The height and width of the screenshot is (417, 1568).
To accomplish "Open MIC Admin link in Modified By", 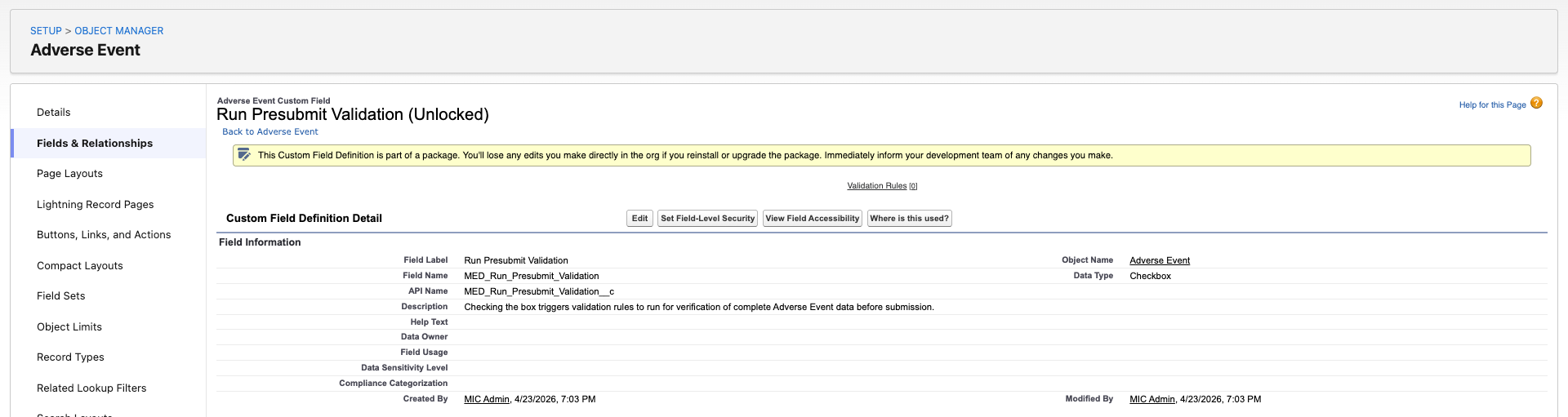I will (1152, 399).
